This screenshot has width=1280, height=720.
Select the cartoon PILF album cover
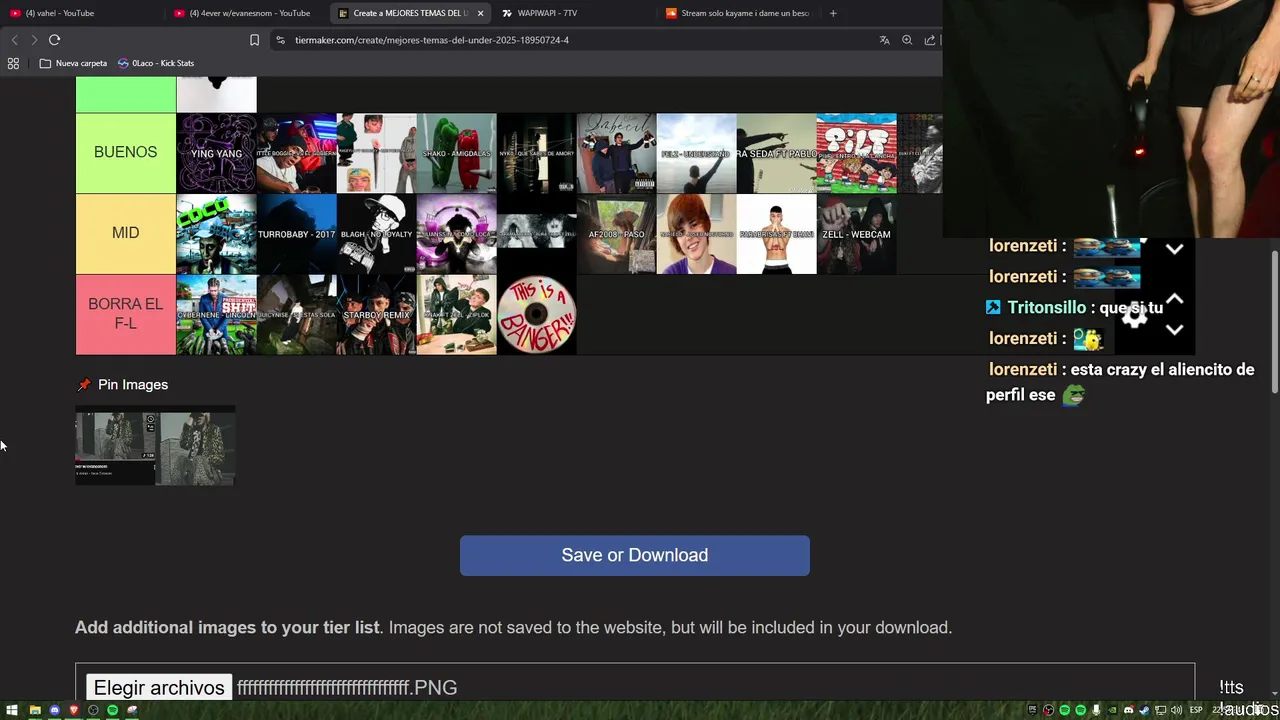(856, 153)
